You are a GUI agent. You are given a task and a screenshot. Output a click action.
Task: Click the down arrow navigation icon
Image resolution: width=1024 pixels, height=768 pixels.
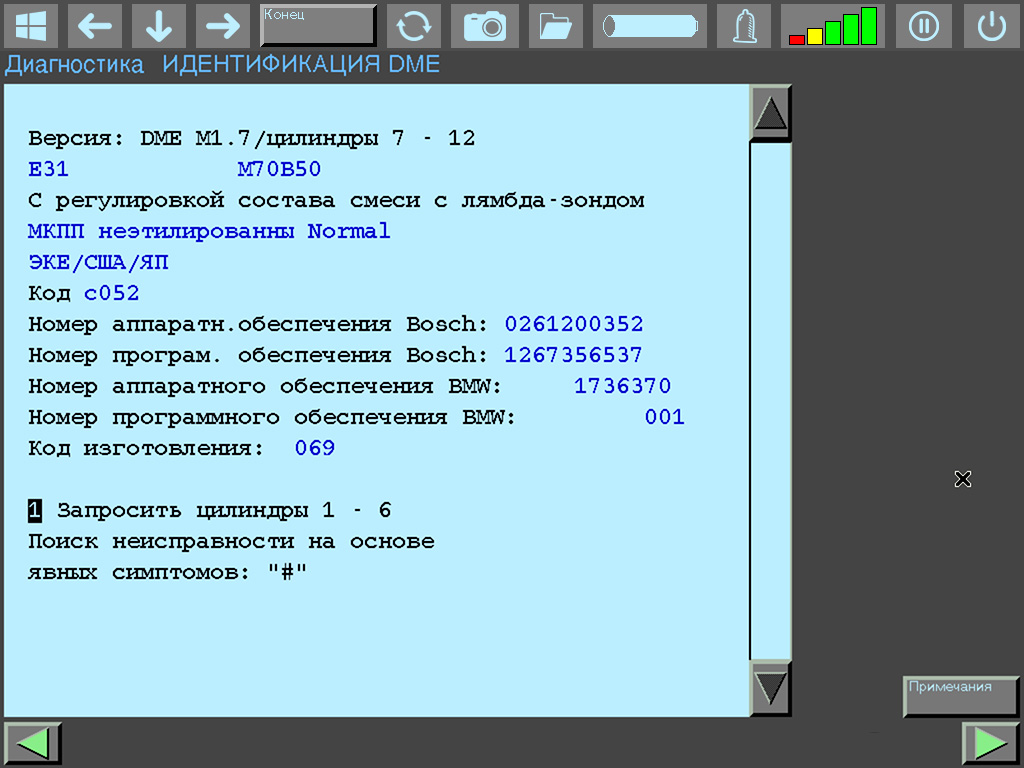(x=158, y=26)
